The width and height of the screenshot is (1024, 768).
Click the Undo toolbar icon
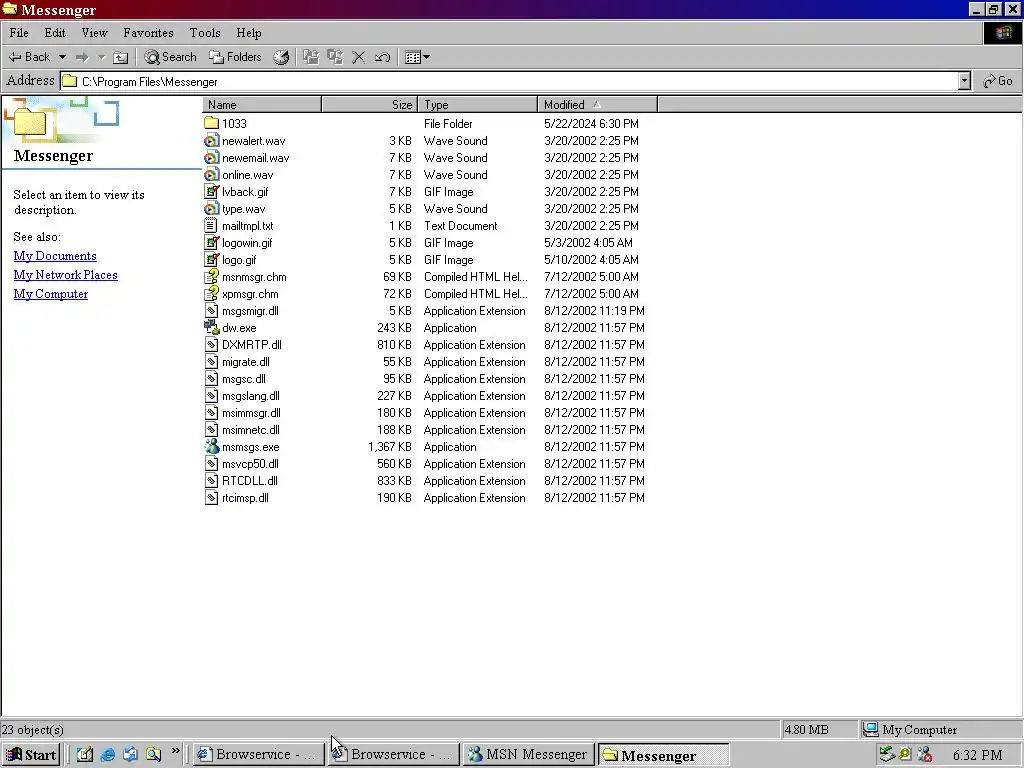(382, 57)
